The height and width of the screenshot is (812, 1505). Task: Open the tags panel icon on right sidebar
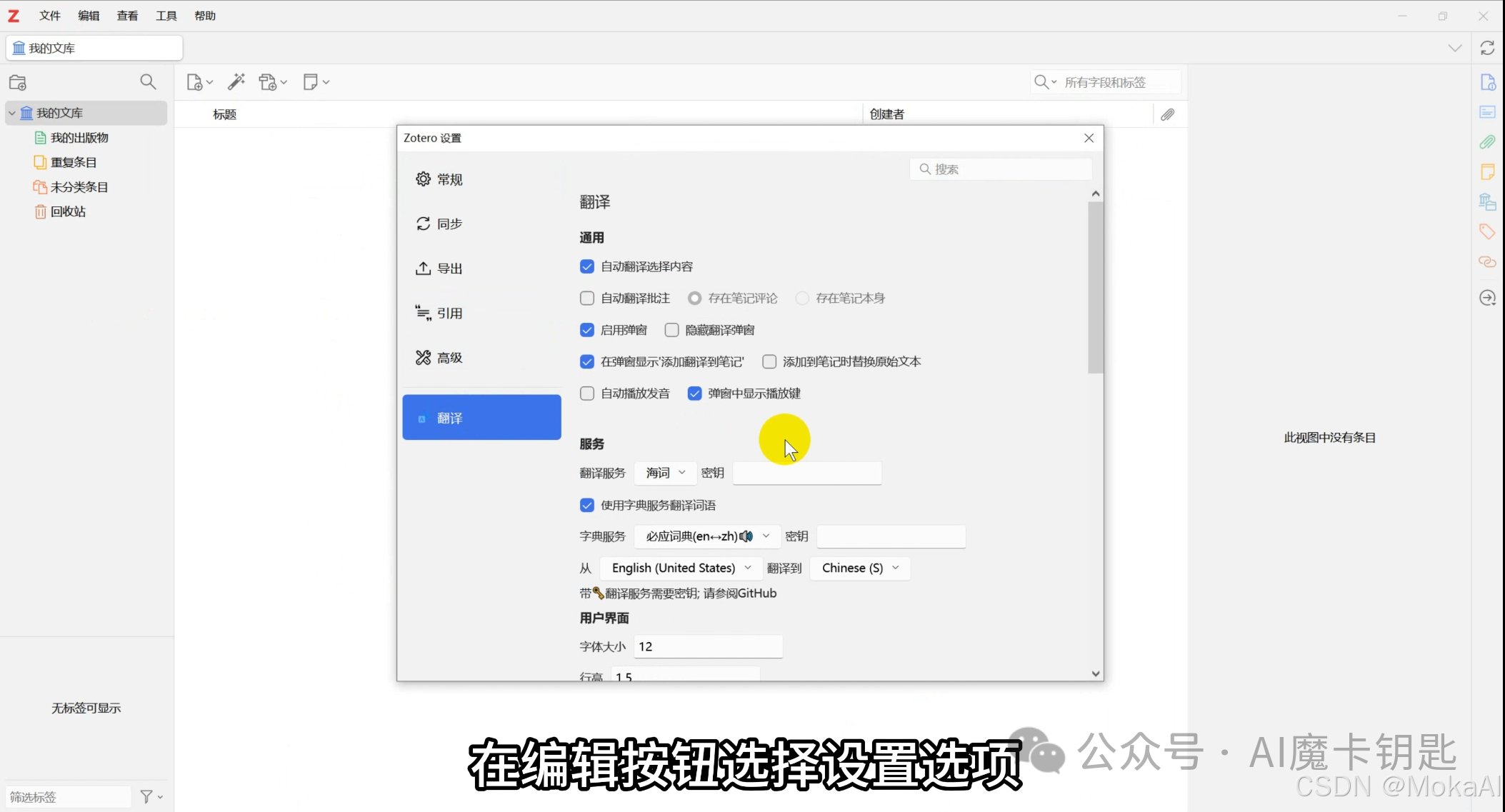(1486, 231)
